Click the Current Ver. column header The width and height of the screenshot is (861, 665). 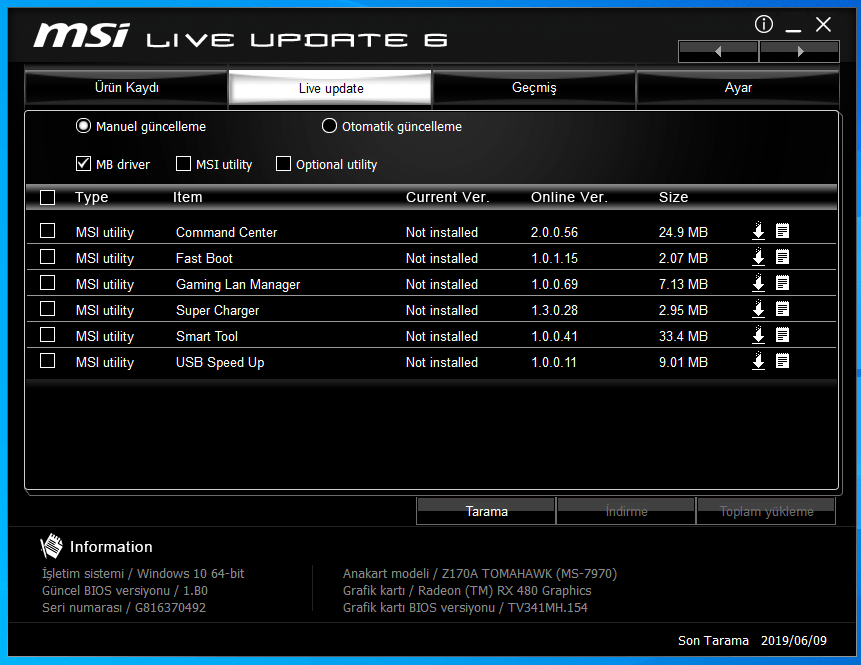(448, 197)
